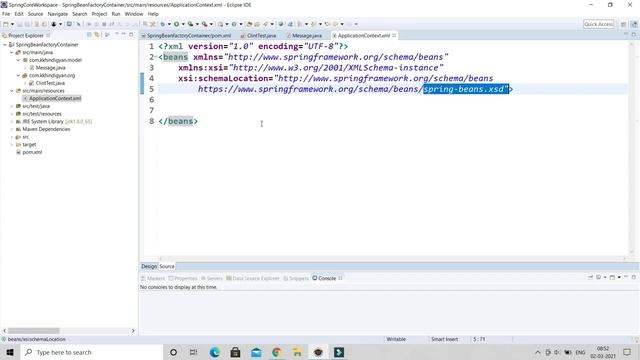Open Microsoft Edge from the taskbar
The image size is (640, 360).
click(215, 352)
